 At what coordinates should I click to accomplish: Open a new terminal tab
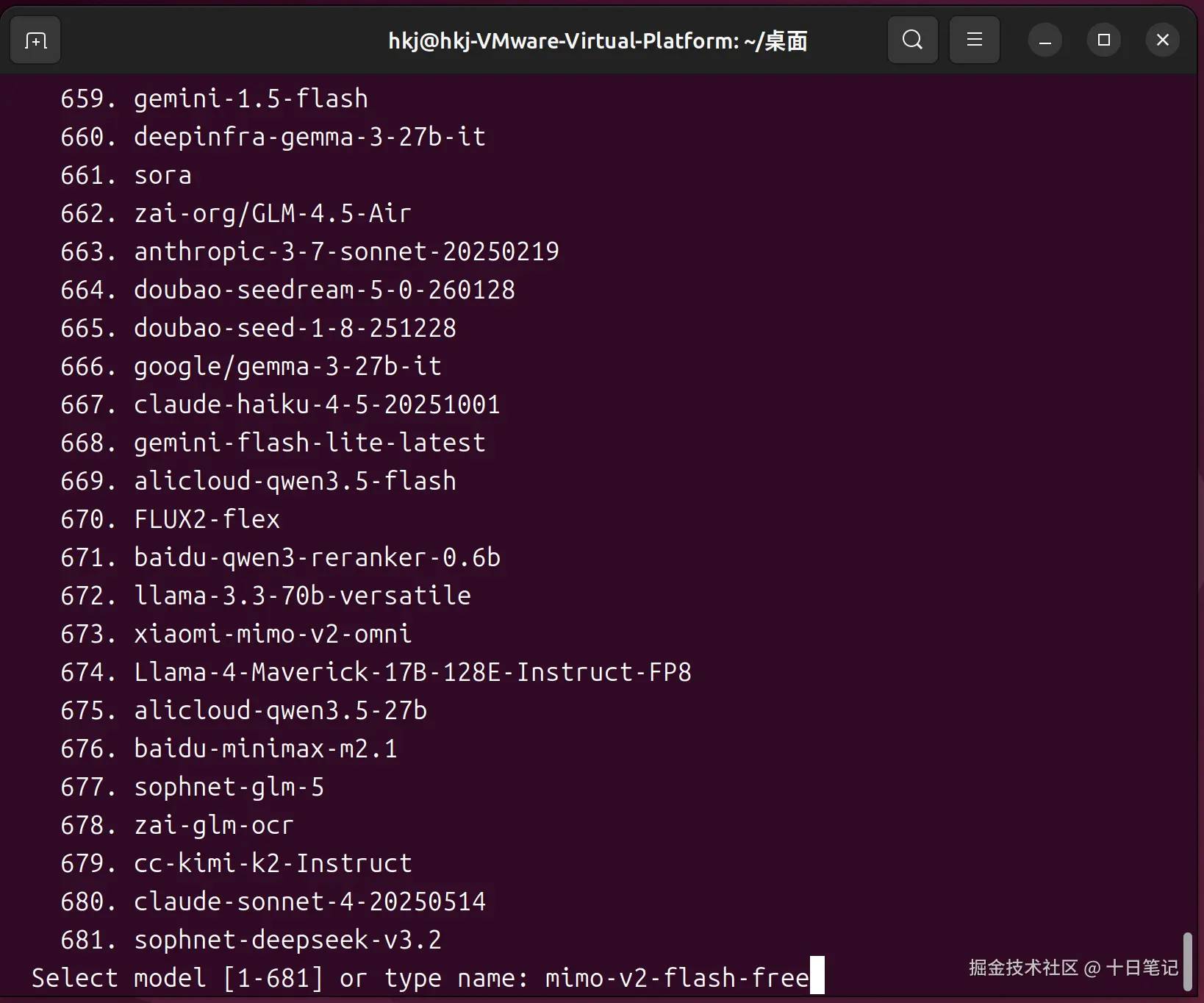35,40
